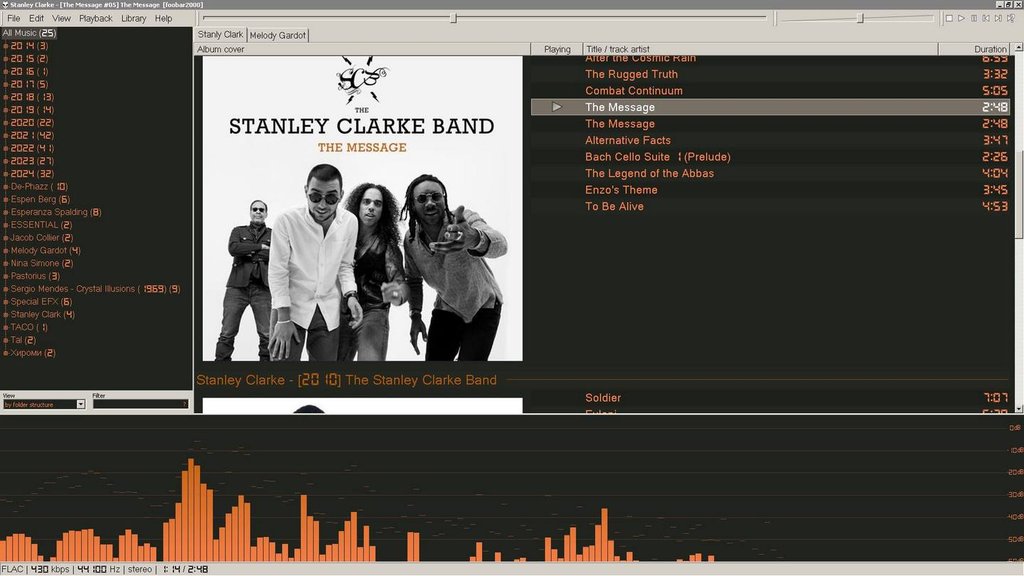Switch to the Stanly Clark playlist tab
Viewport: 1024px width, 576px height.
tap(220, 35)
